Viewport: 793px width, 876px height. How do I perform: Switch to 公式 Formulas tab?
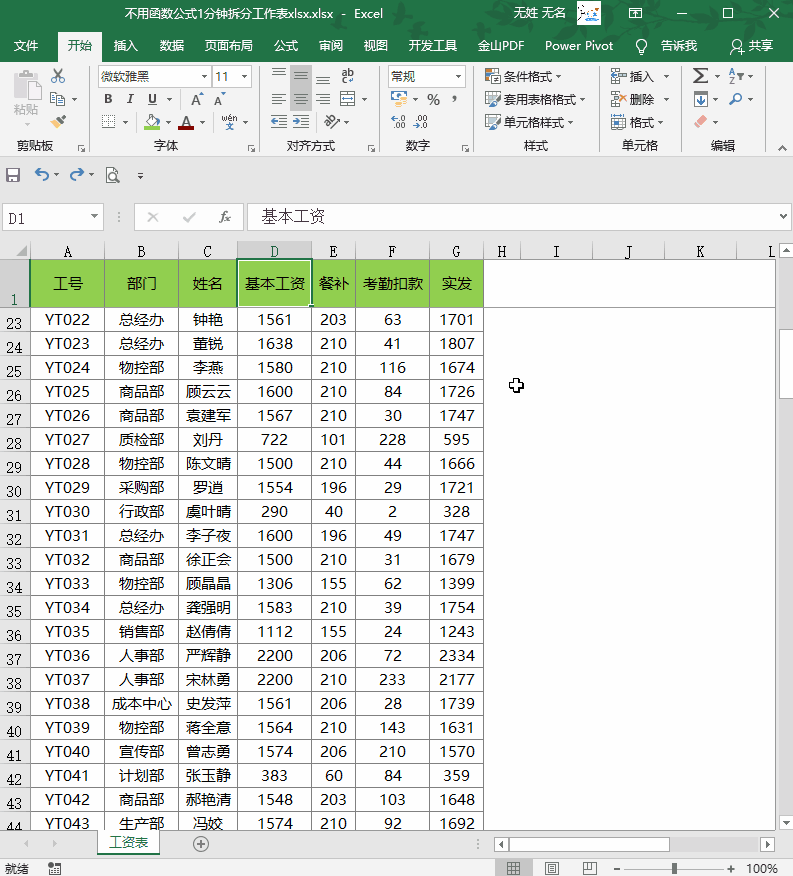click(286, 46)
